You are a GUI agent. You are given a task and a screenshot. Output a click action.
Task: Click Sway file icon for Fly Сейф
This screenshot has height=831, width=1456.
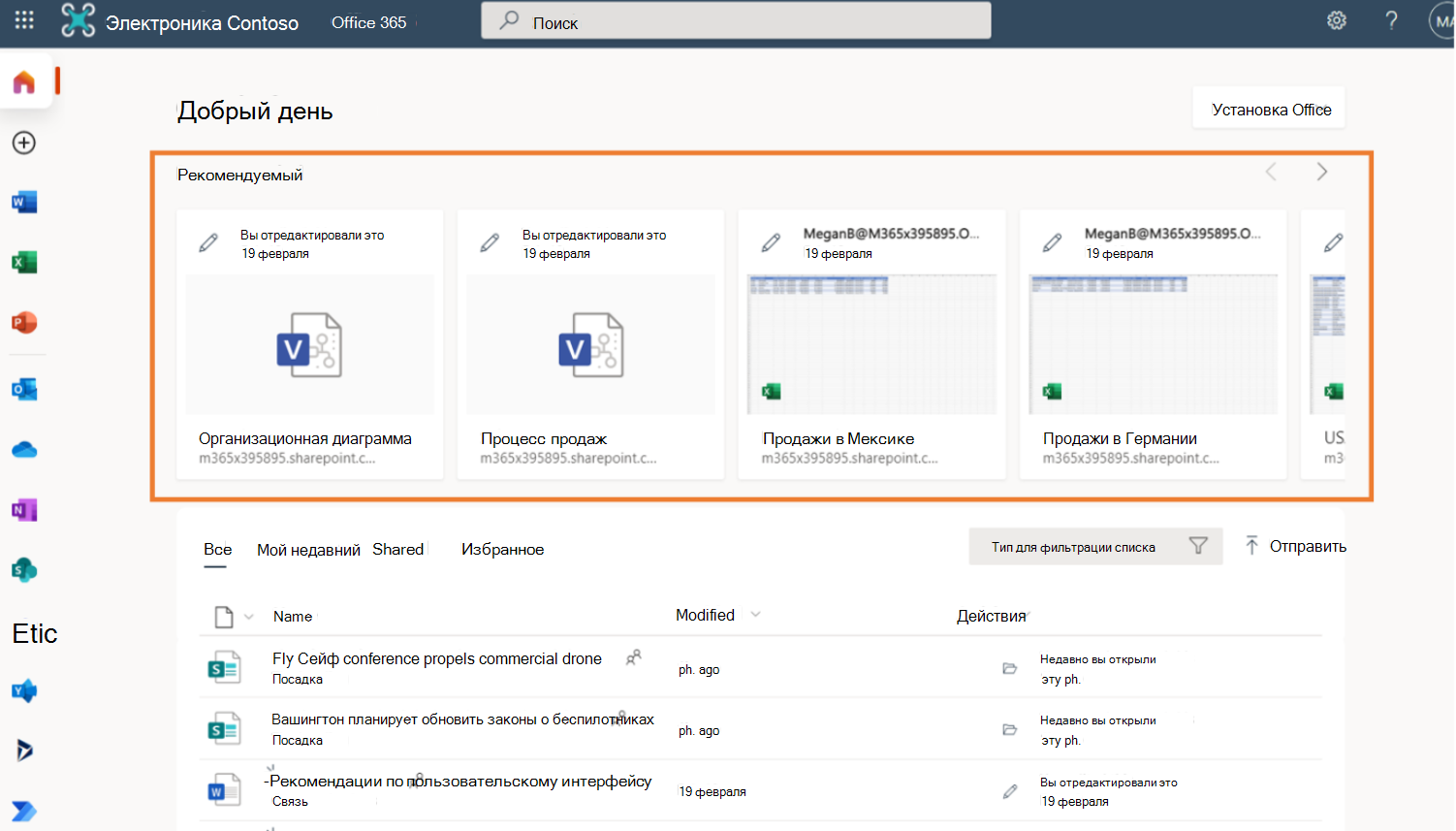[224, 667]
